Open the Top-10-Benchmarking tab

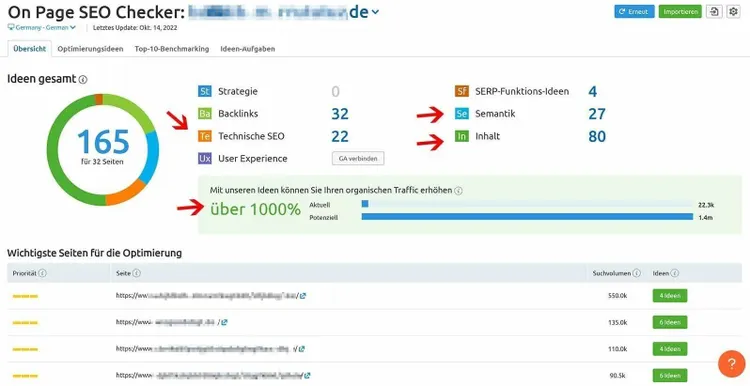(172, 49)
